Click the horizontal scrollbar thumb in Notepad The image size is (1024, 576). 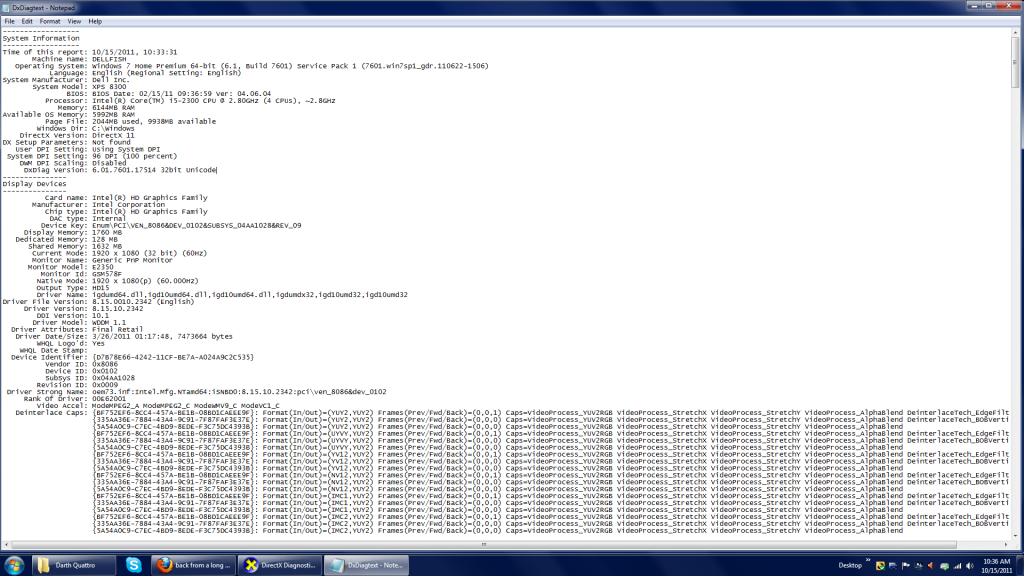(x=484, y=545)
